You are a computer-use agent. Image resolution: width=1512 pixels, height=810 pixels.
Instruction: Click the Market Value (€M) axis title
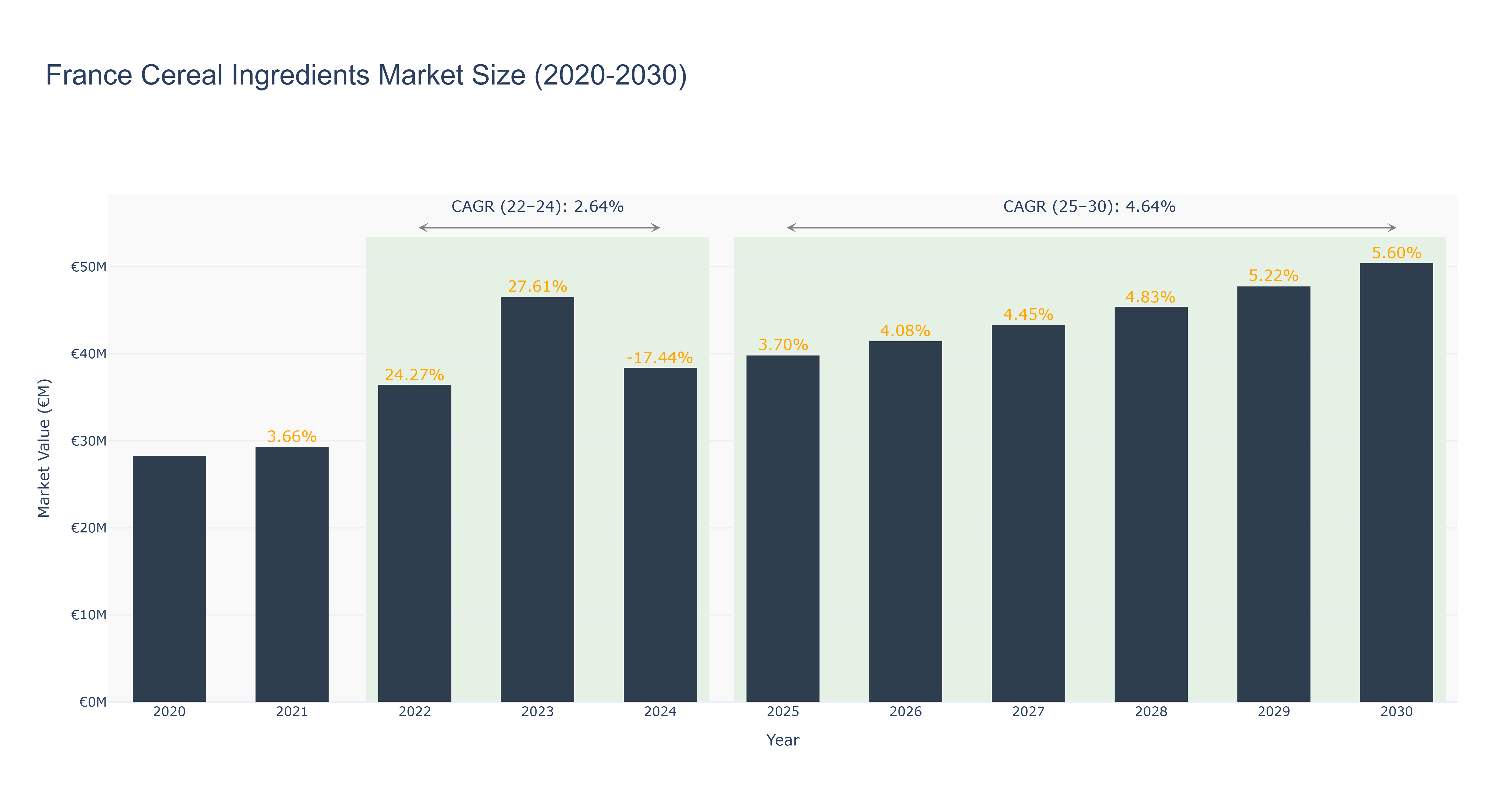coord(44,448)
